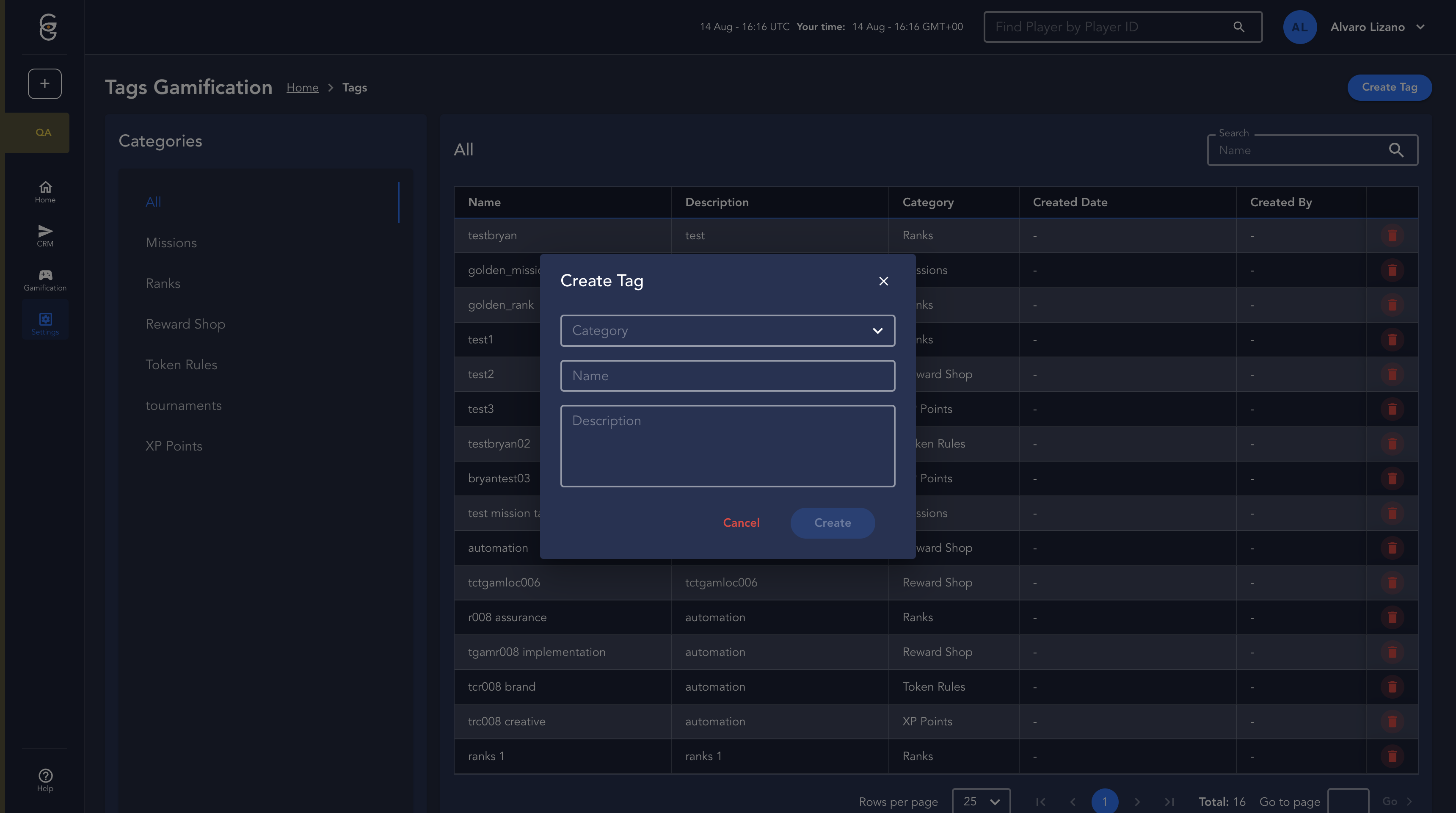Open the rows per page dropdown

981,801
